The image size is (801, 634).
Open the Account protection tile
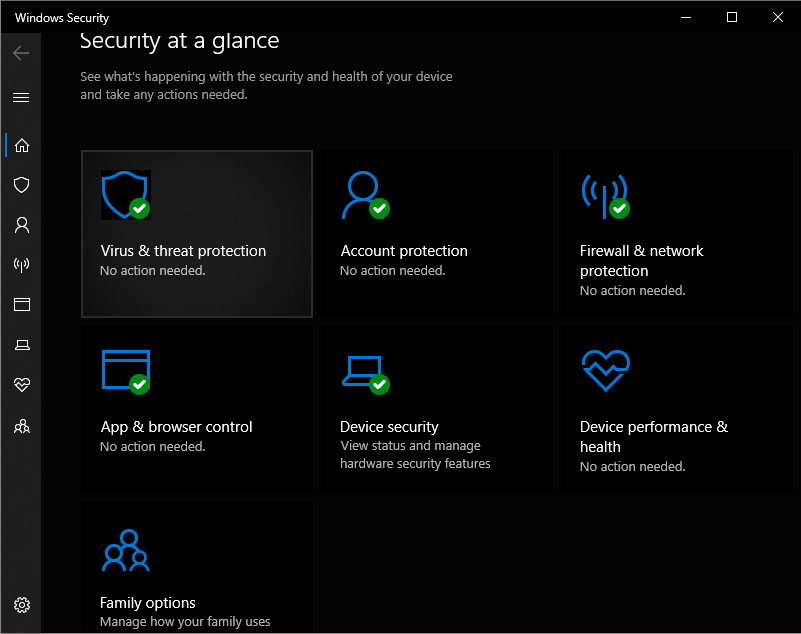(x=436, y=234)
